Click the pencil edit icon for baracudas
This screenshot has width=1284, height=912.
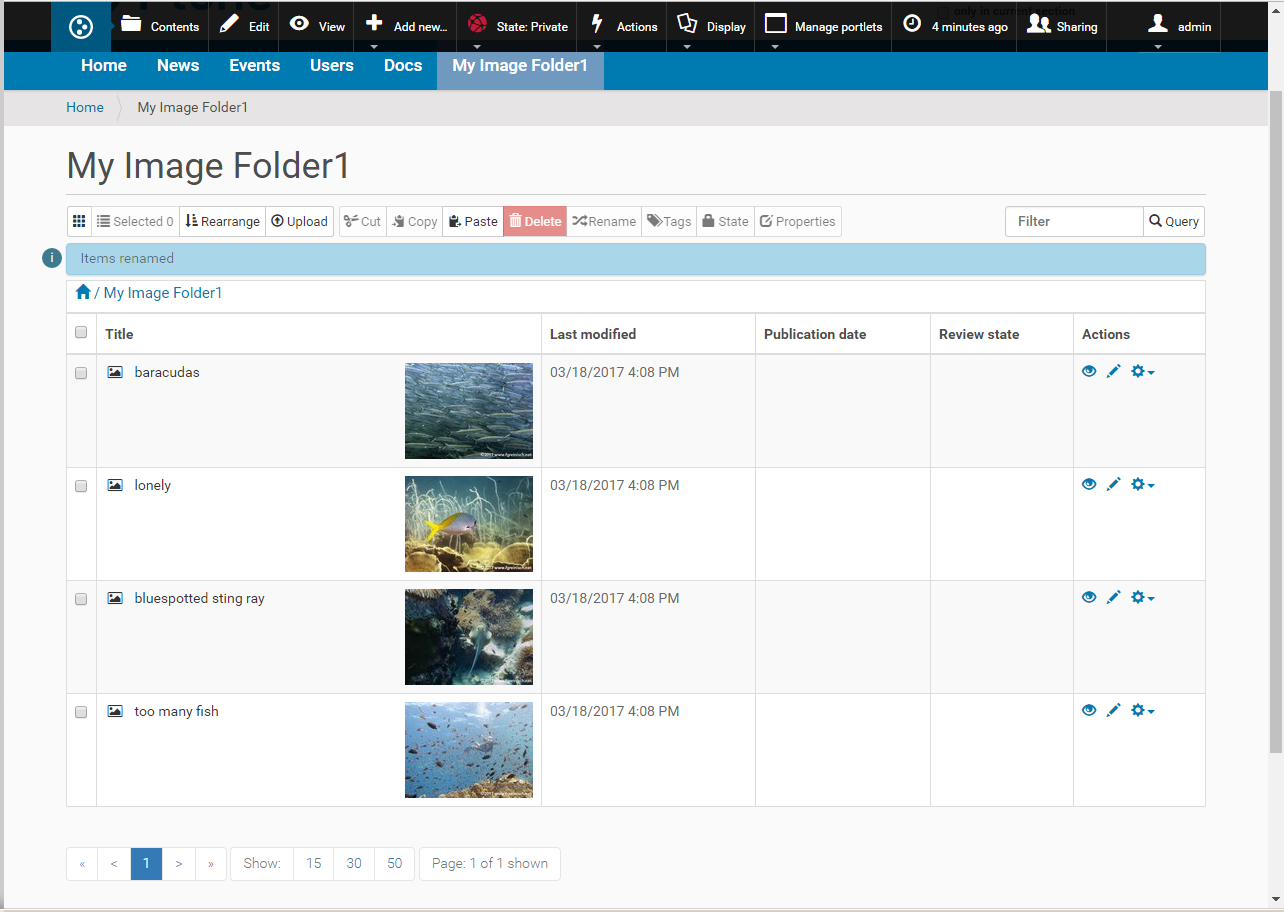coord(1114,372)
